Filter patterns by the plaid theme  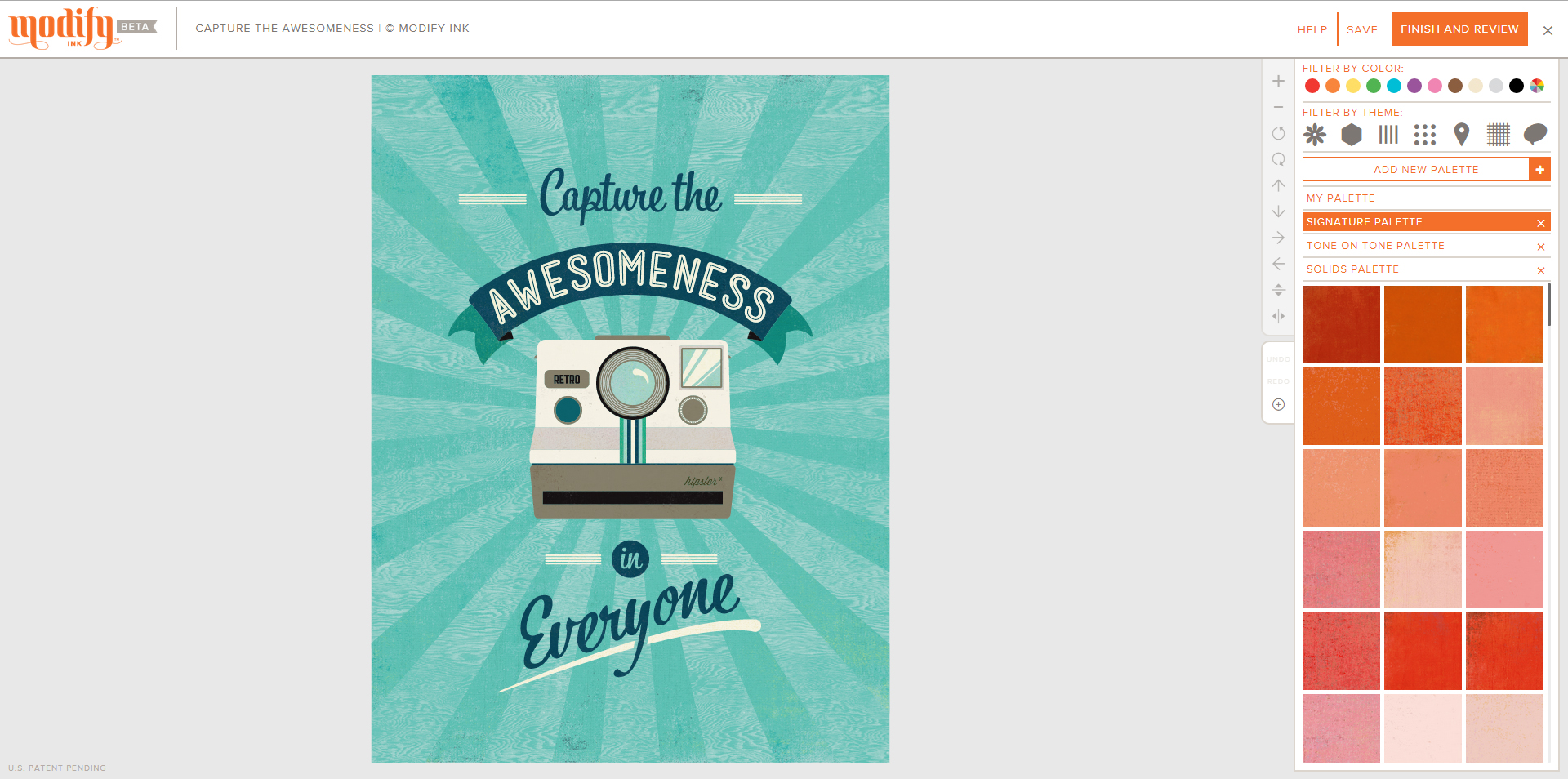pos(1498,135)
